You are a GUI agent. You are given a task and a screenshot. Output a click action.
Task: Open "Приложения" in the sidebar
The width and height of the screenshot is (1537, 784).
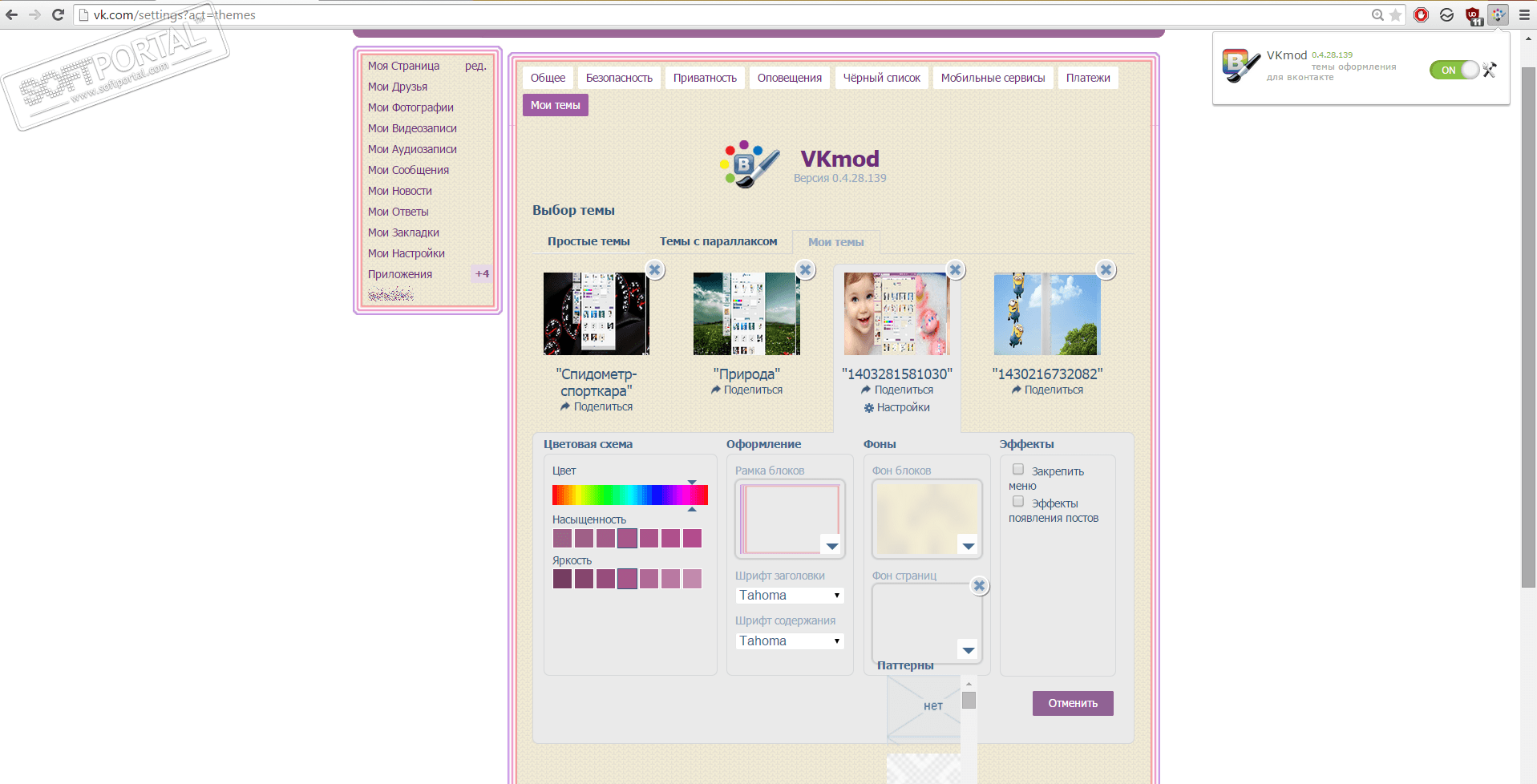(400, 274)
